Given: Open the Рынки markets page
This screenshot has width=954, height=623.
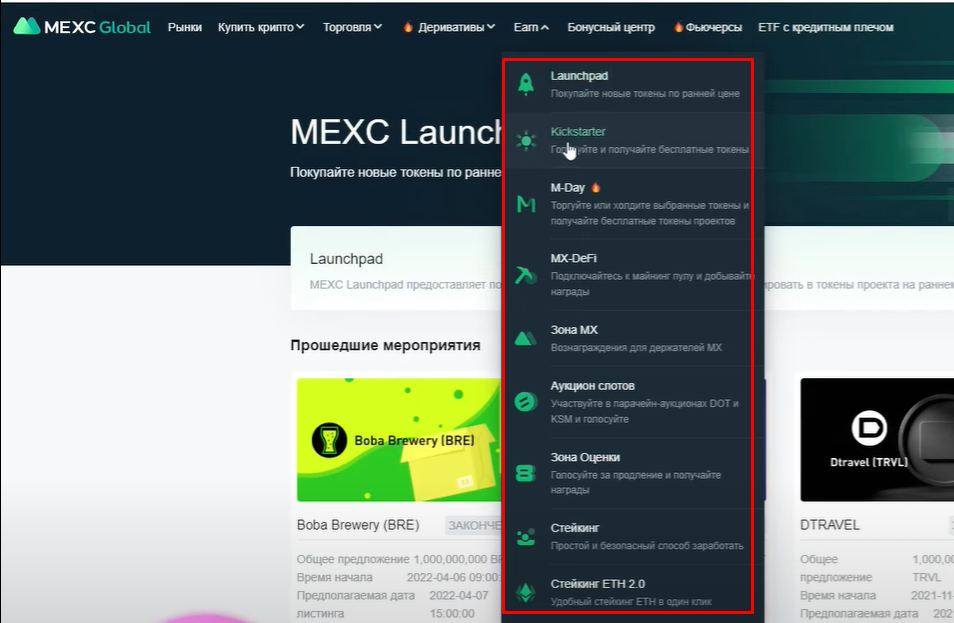Looking at the screenshot, I should pyautogui.click(x=185, y=27).
